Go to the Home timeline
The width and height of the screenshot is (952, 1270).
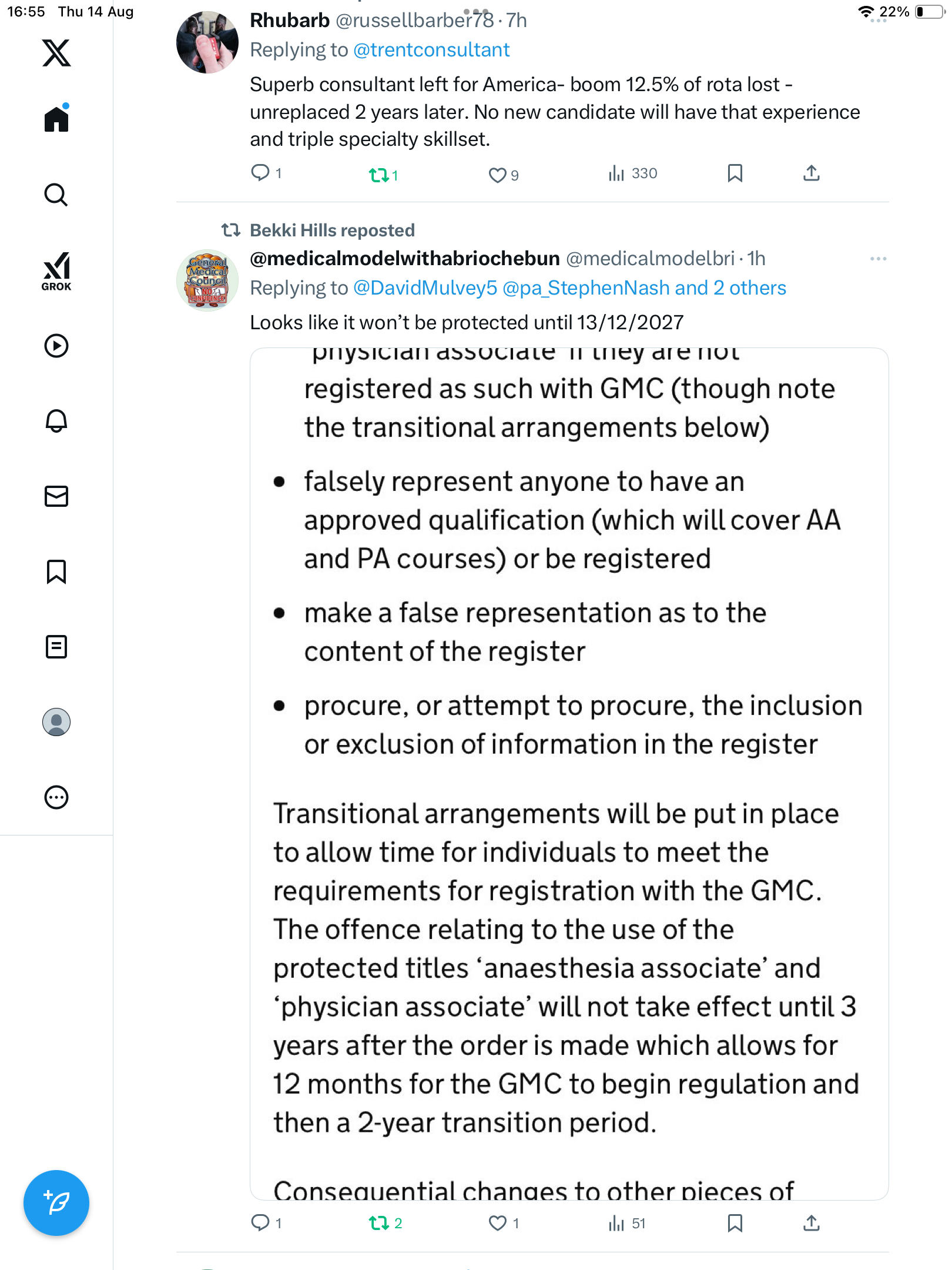click(x=56, y=119)
